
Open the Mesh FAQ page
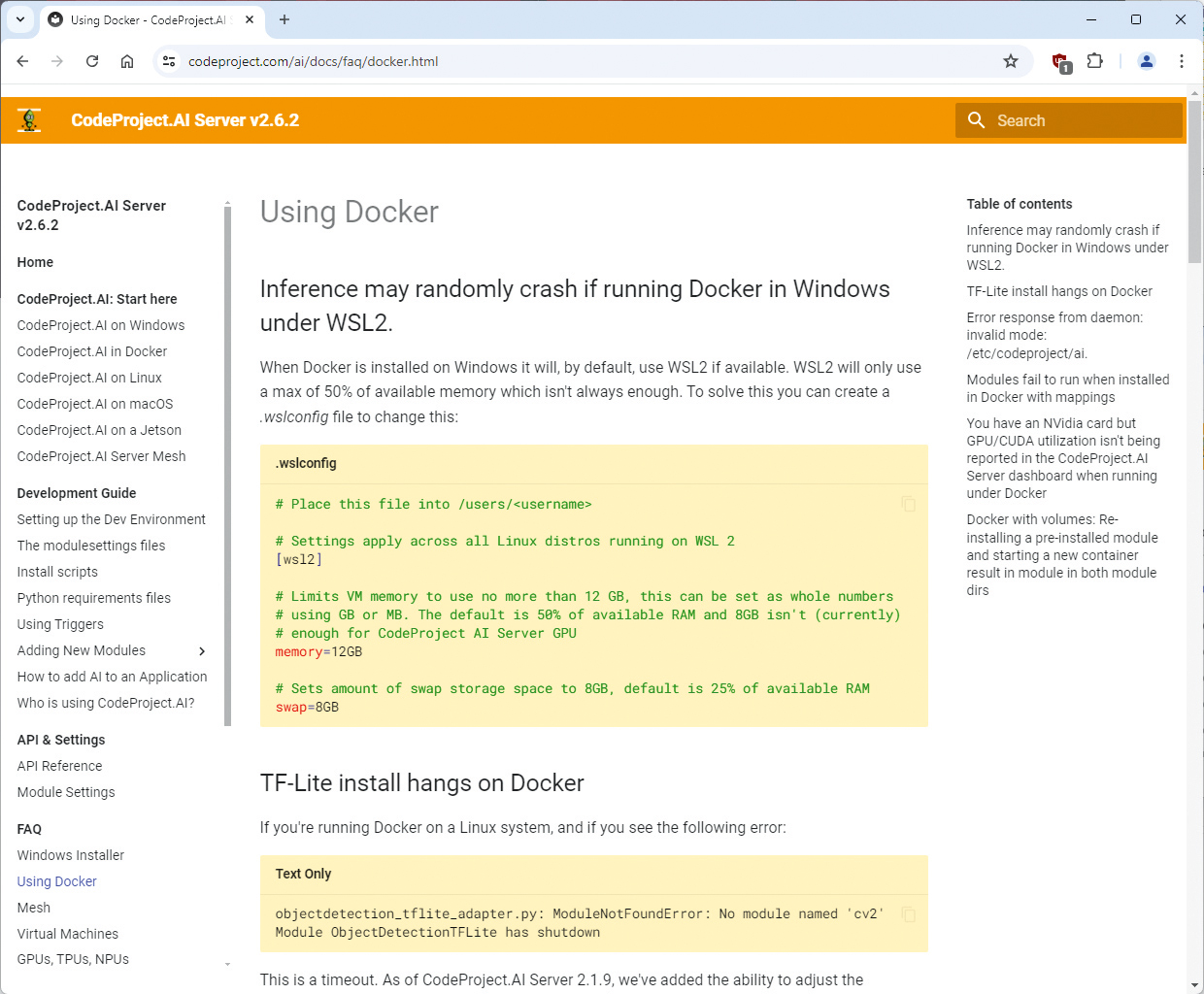(34, 908)
